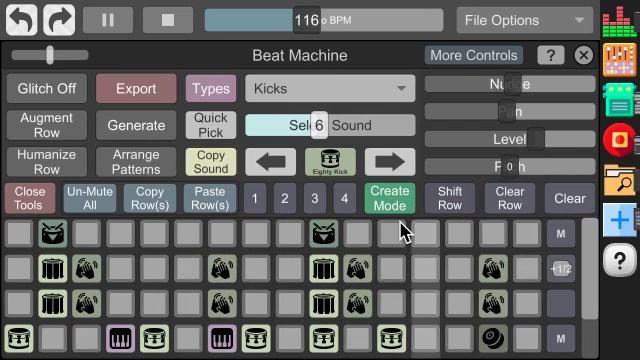Adjust the Pitch slider showing 0
640x360 pixels.
(x=510, y=167)
